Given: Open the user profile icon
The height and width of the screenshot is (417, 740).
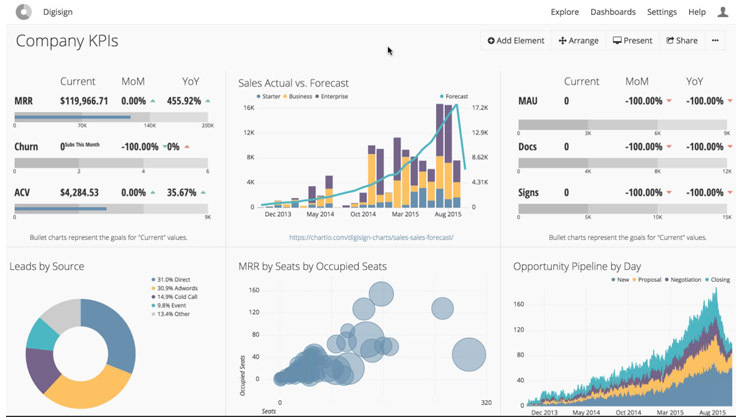Looking at the screenshot, I should (723, 12).
